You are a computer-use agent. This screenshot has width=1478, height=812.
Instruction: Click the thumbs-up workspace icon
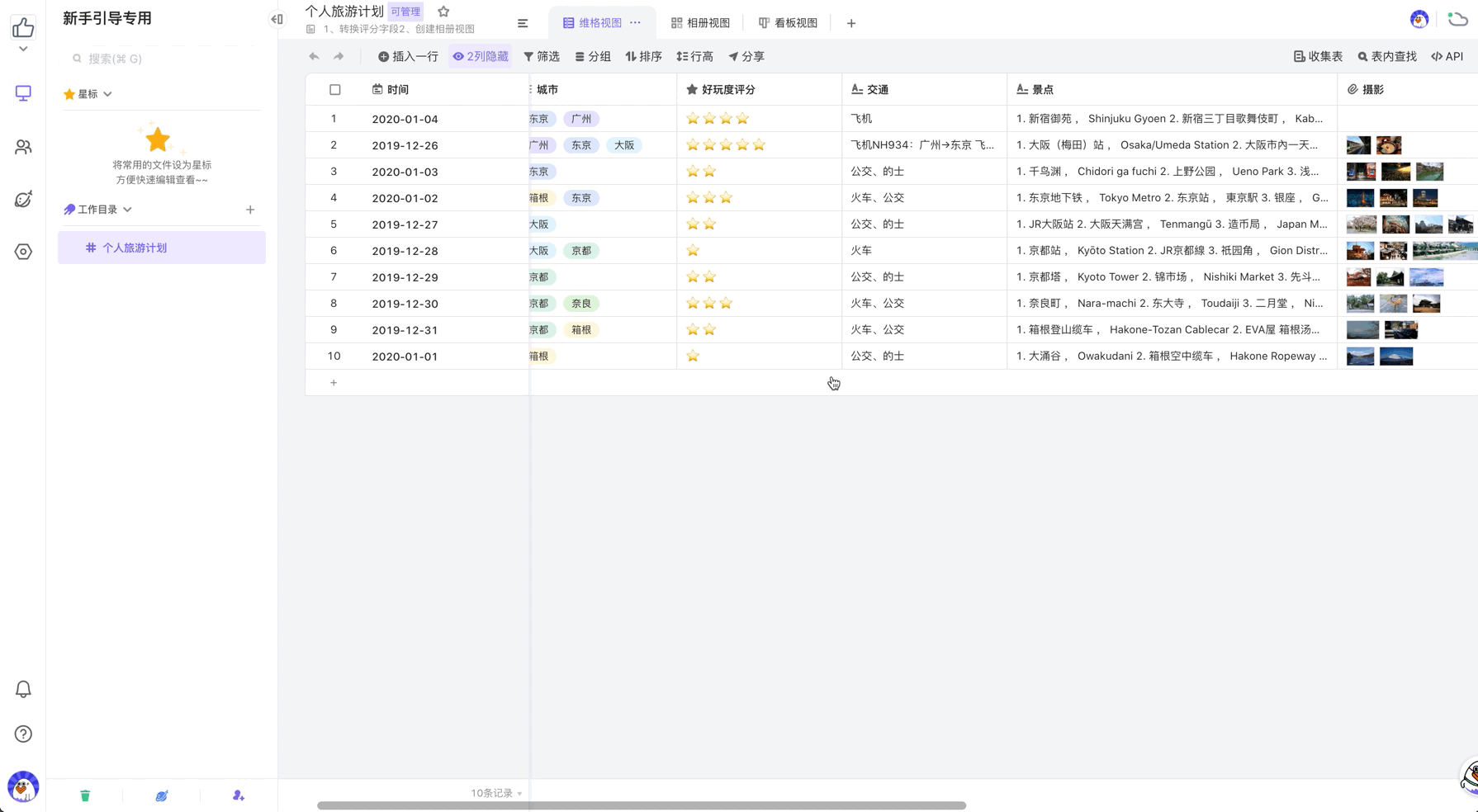[23, 27]
